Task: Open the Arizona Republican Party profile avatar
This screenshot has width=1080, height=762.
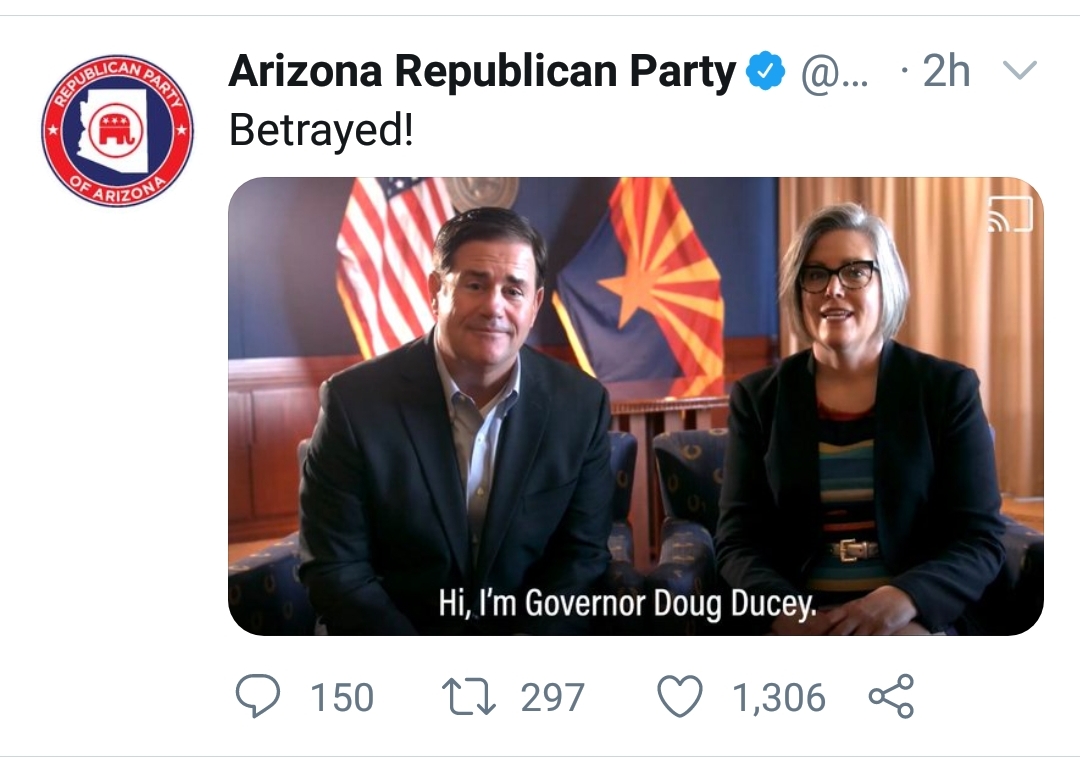Action: [x=117, y=131]
